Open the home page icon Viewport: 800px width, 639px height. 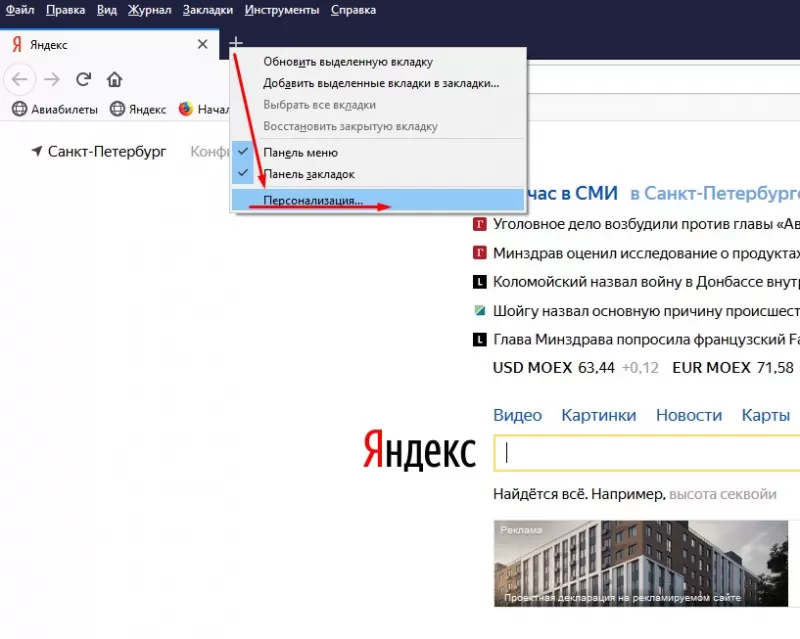pos(114,80)
